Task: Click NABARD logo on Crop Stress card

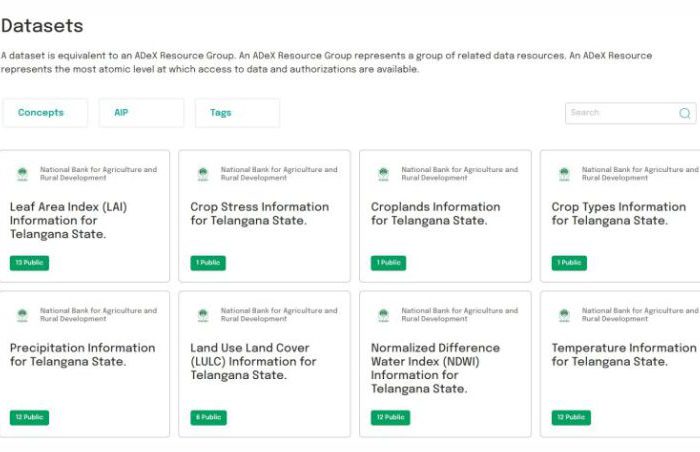Action: click(203, 173)
